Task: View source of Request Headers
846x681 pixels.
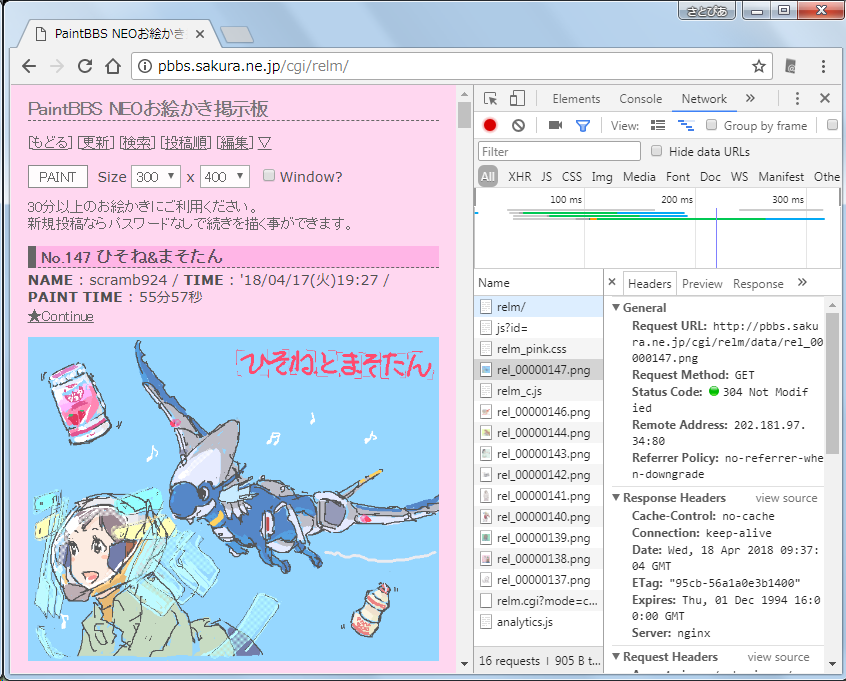Action: [x=778, y=657]
